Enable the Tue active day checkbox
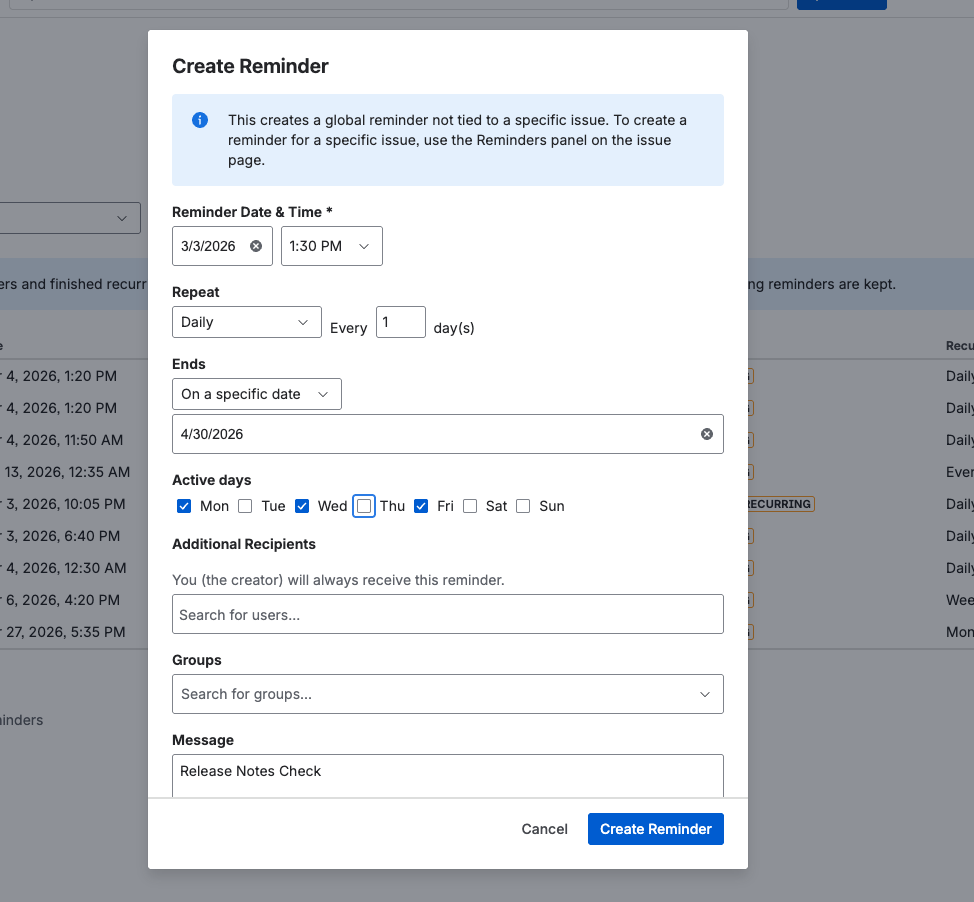The height and width of the screenshot is (902, 974). (245, 506)
